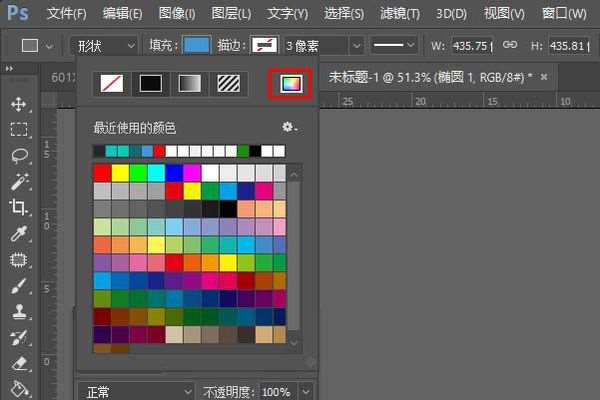Open the stroke line style dropdown
Screen dimensions: 600x400
(x=394, y=45)
